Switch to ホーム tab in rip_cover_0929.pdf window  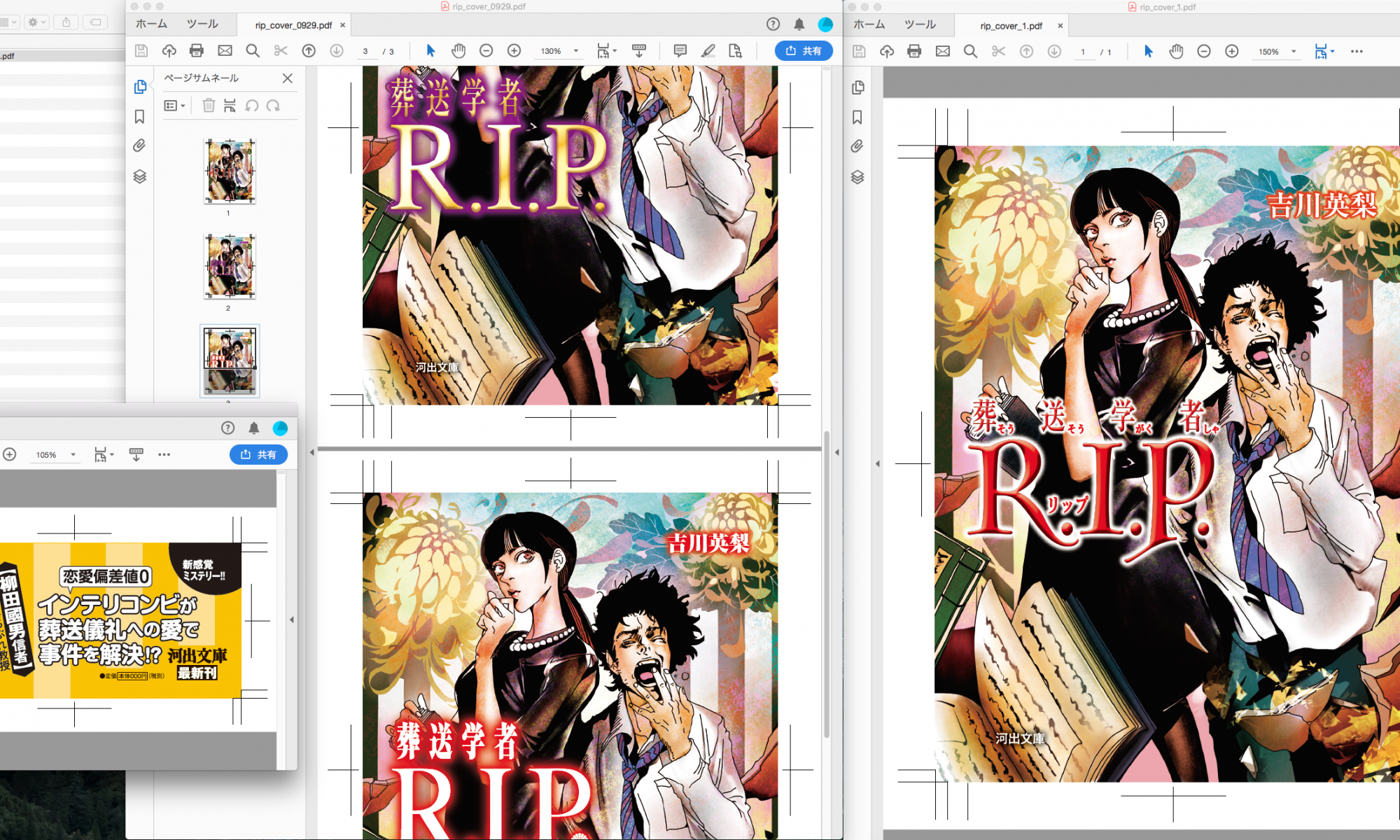pyautogui.click(x=151, y=24)
